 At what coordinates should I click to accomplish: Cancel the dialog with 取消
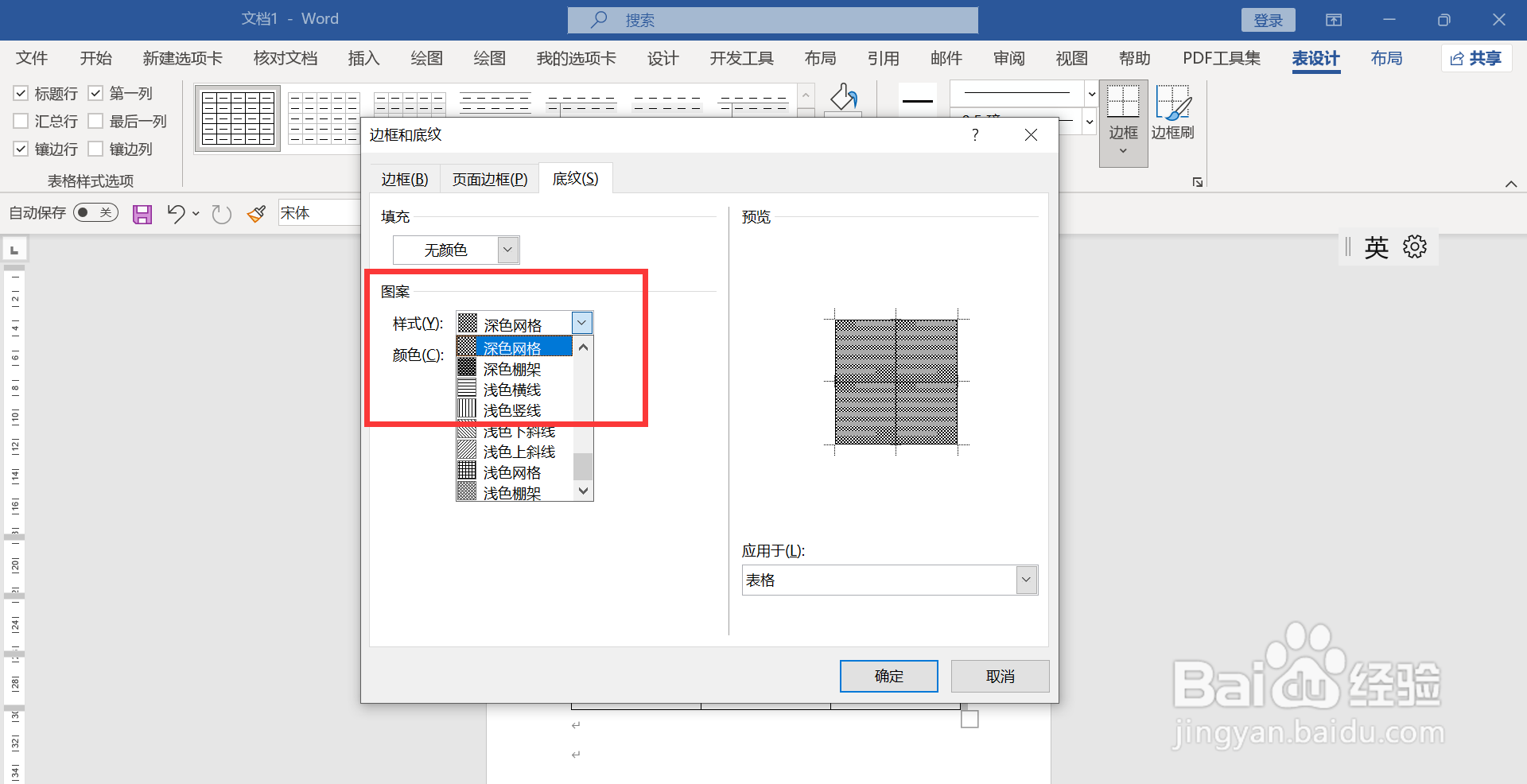point(1001,676)
